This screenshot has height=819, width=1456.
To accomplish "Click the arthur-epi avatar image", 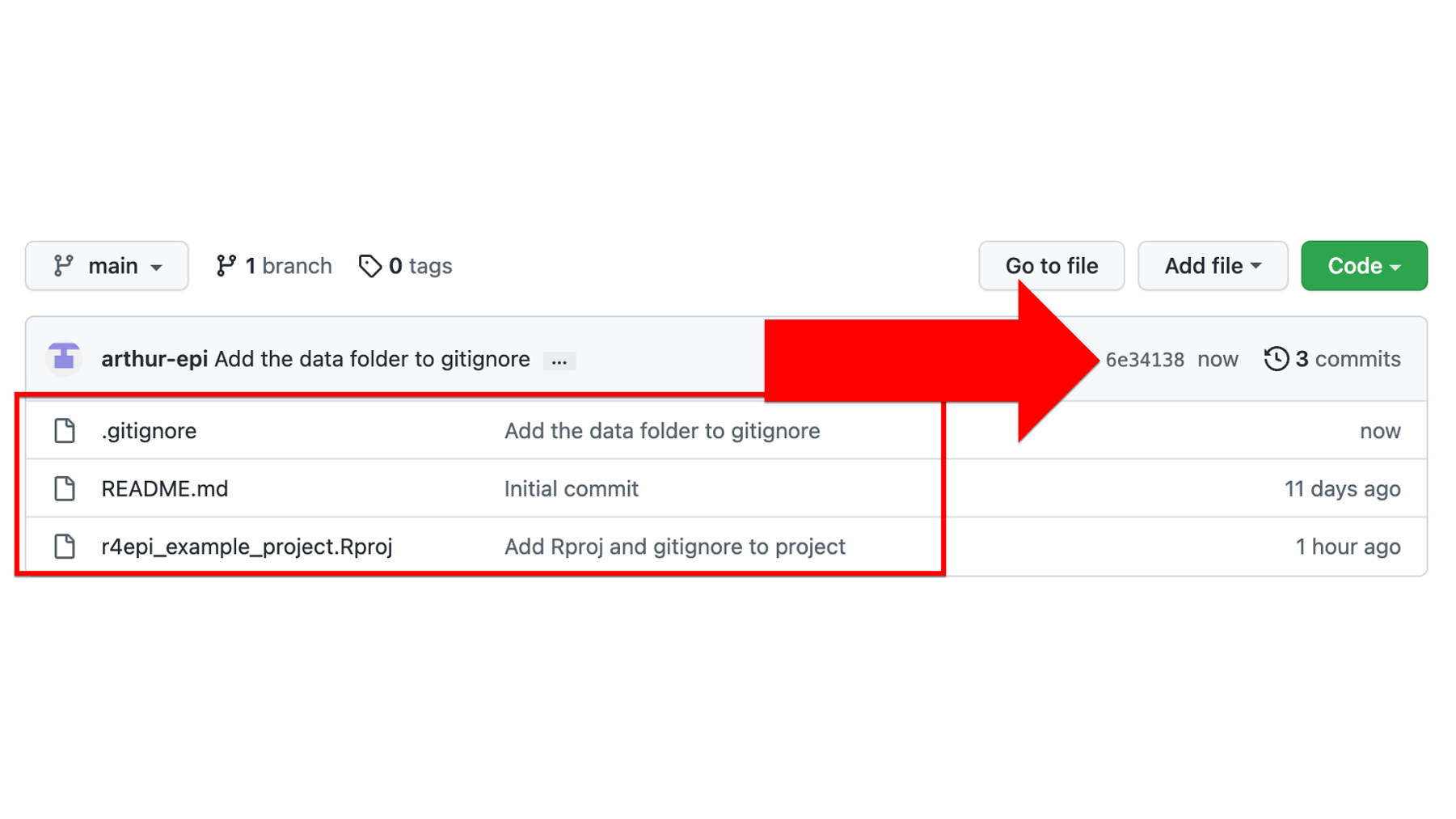I will [64, 358].
